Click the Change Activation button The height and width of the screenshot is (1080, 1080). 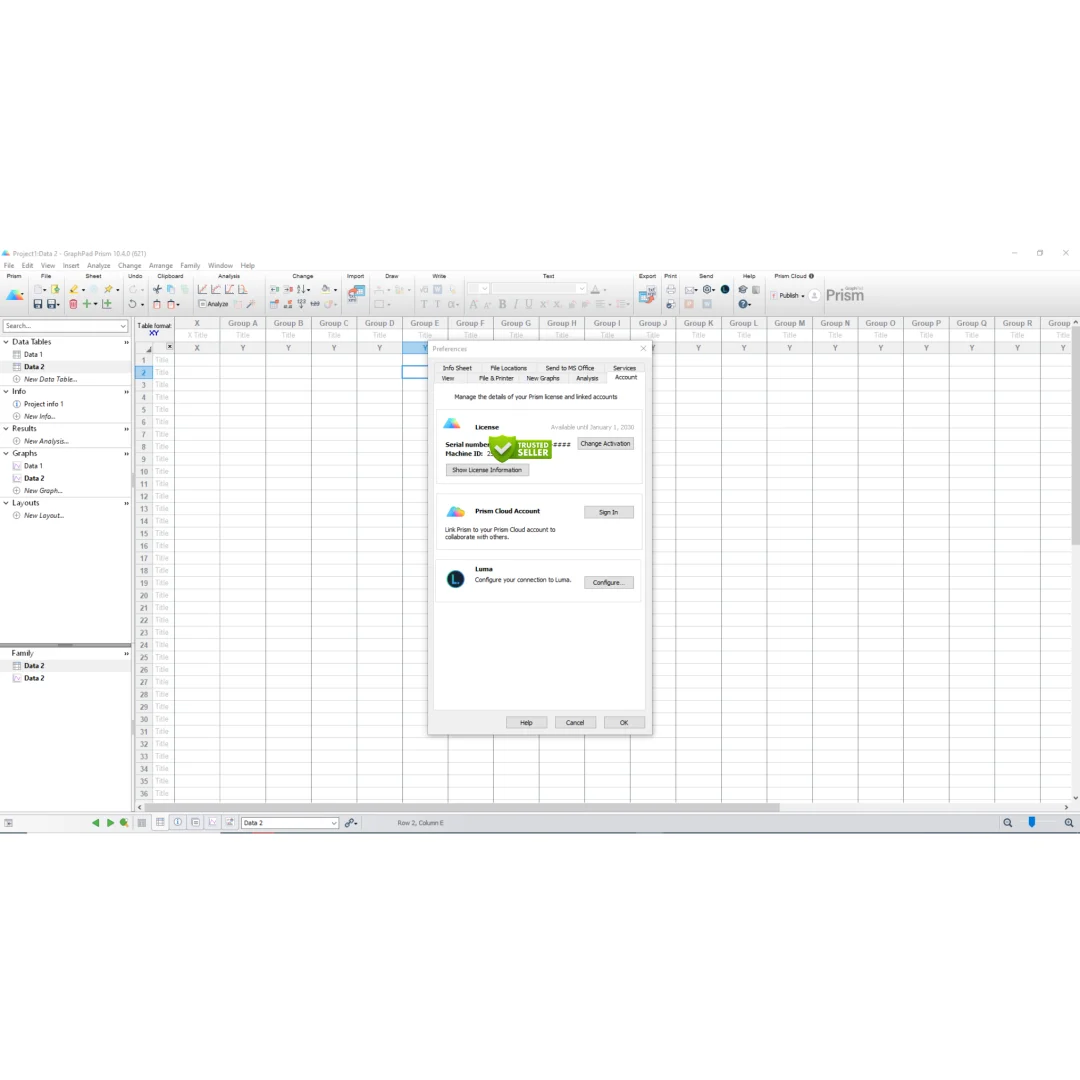pyautogui.click(x=605, y=443)
